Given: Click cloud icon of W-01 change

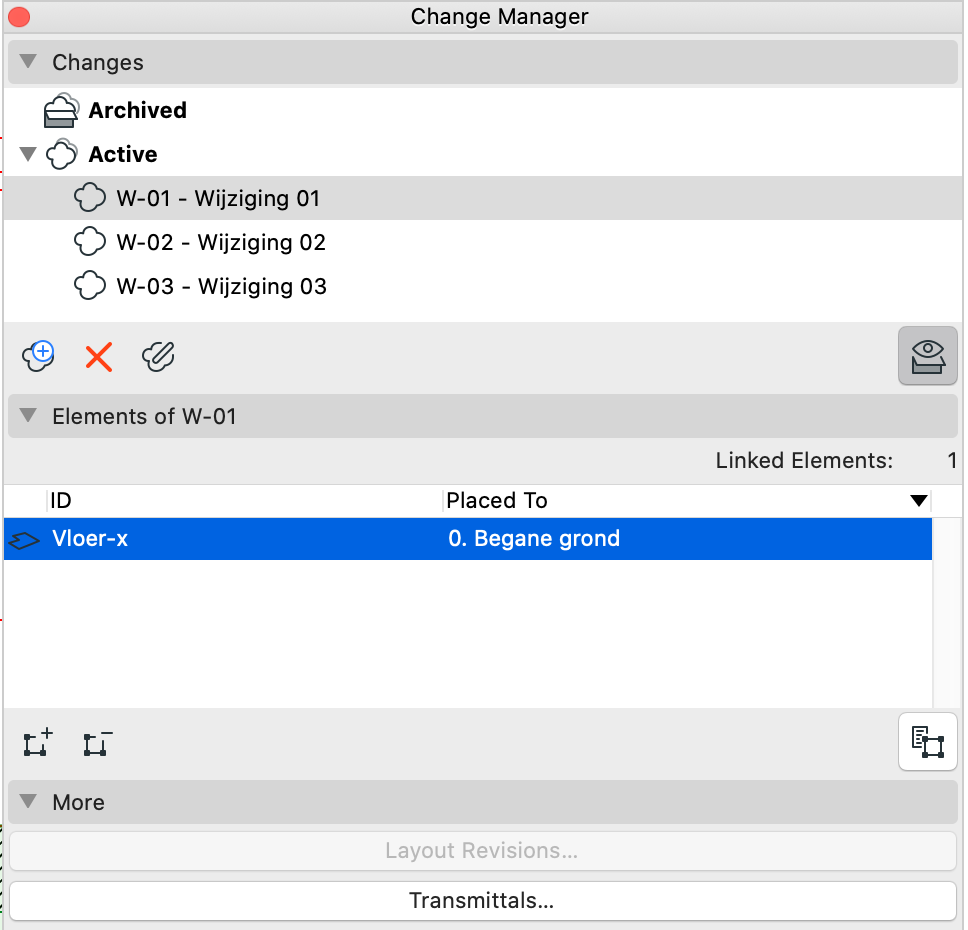Looking at the screenshot, I should (x=90, y=198).
